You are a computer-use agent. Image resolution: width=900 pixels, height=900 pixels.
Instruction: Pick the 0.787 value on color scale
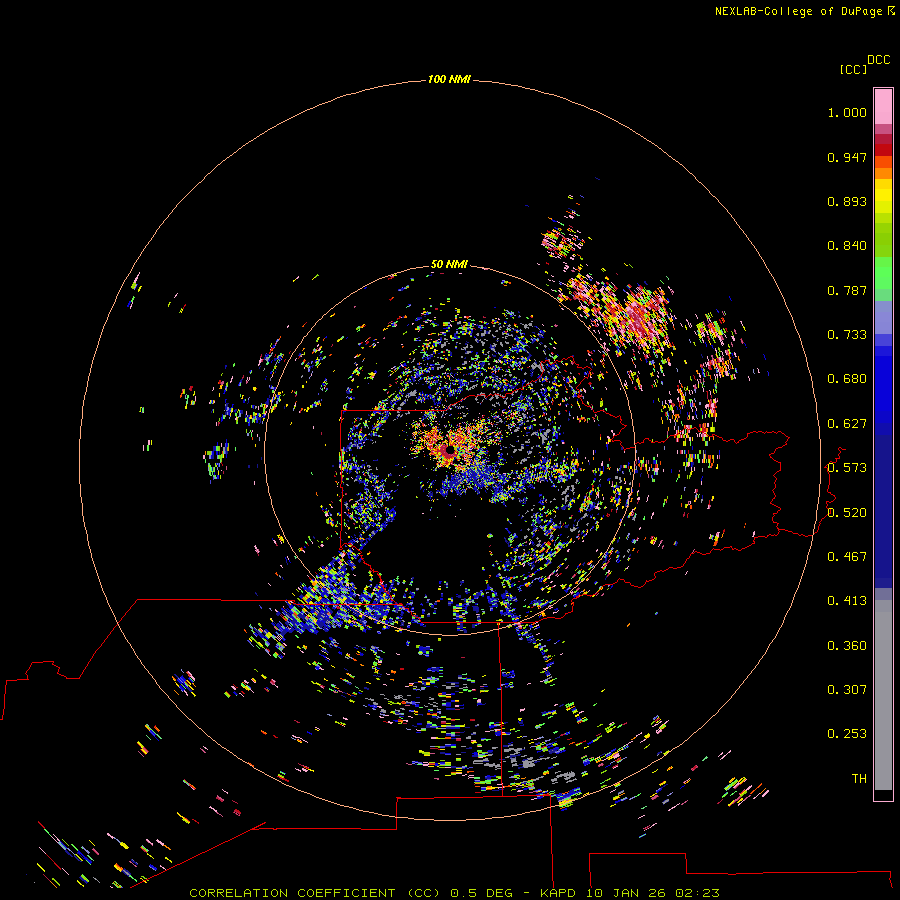pos(847,290)
